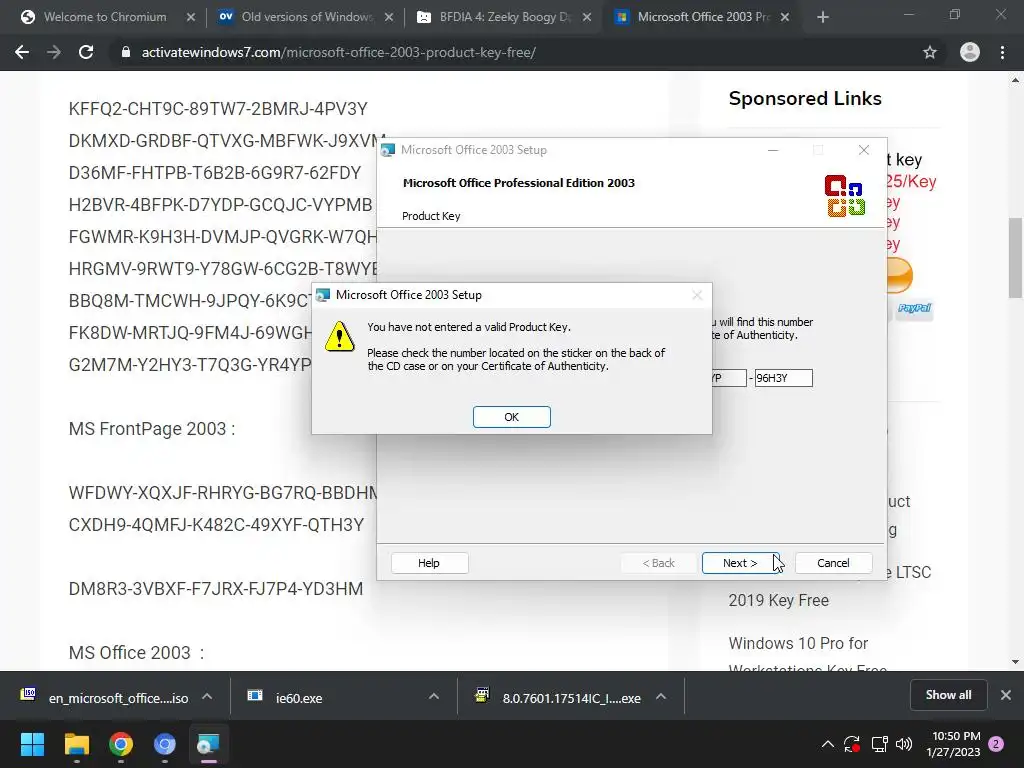
Task: Bookmark this page with the star icon
Action: click(x=930, y=52)
